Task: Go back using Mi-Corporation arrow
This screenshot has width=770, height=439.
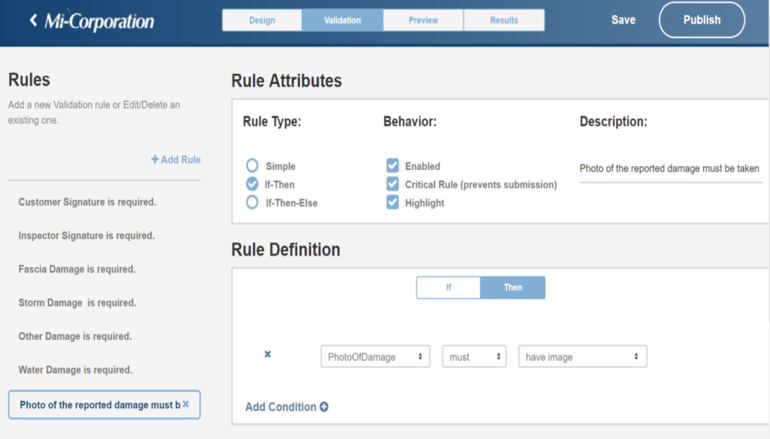Action: click(x=33, y=20)
